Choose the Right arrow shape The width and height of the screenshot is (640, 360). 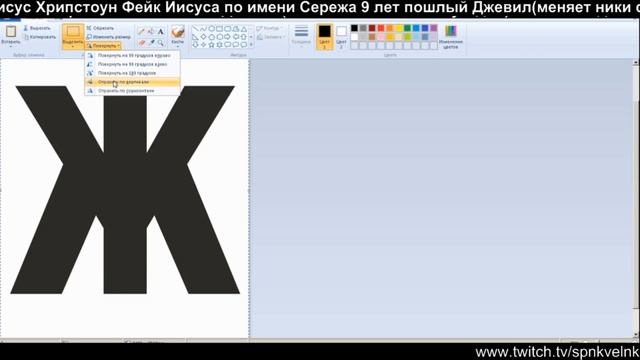pos(227,37)
